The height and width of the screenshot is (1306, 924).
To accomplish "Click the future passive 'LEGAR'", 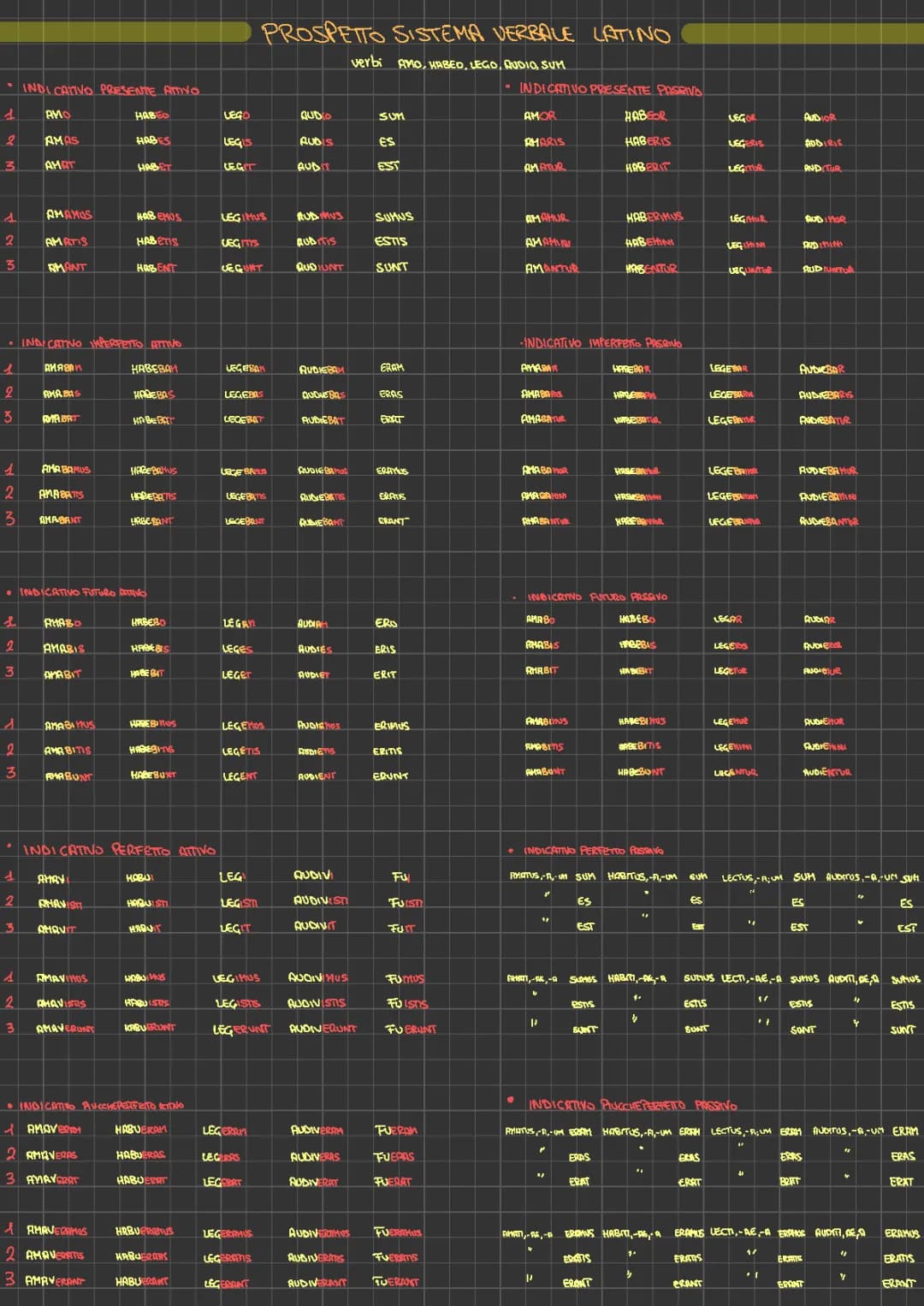I will pos(728,619).
